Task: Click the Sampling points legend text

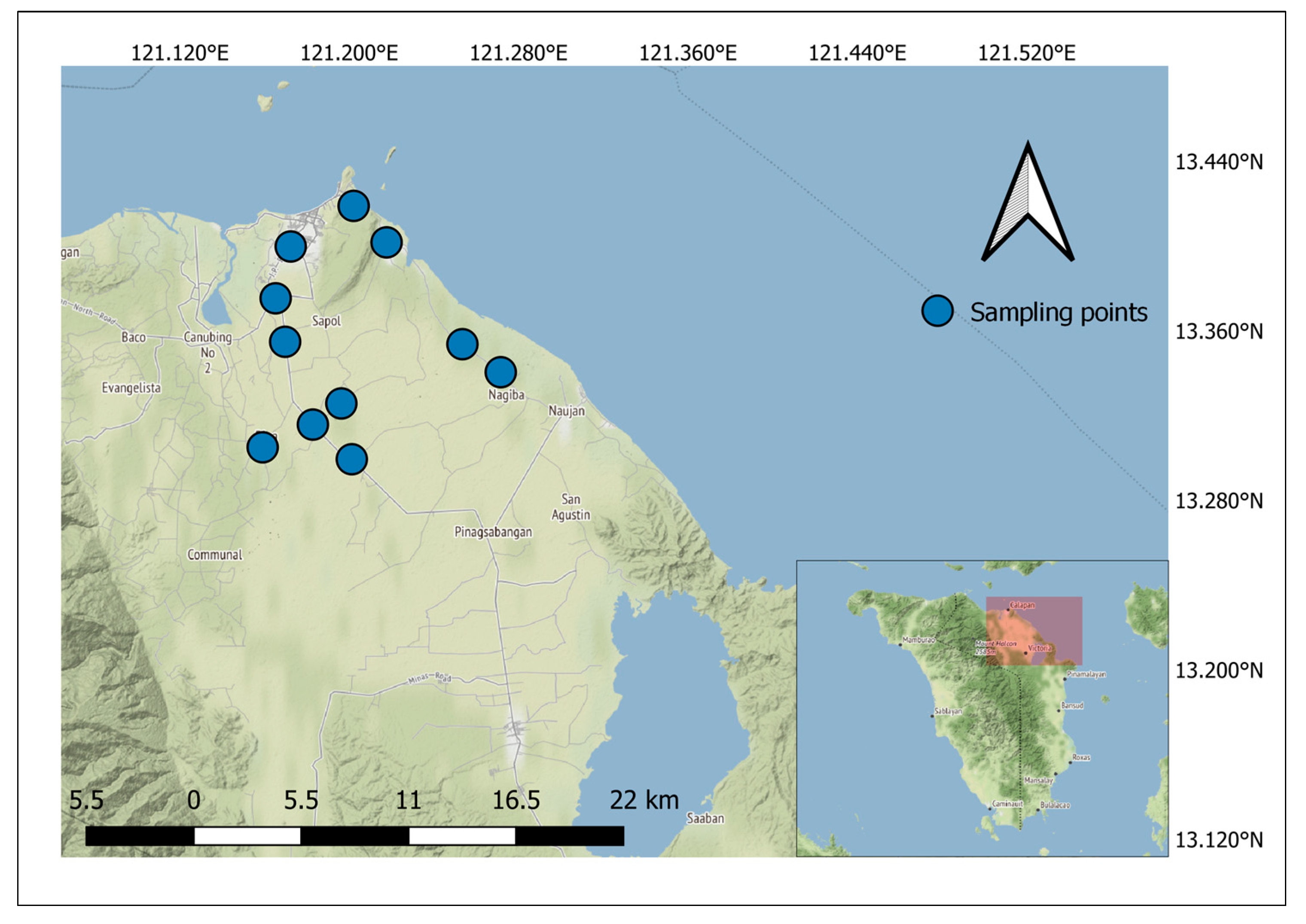Action: (1059, 312)
